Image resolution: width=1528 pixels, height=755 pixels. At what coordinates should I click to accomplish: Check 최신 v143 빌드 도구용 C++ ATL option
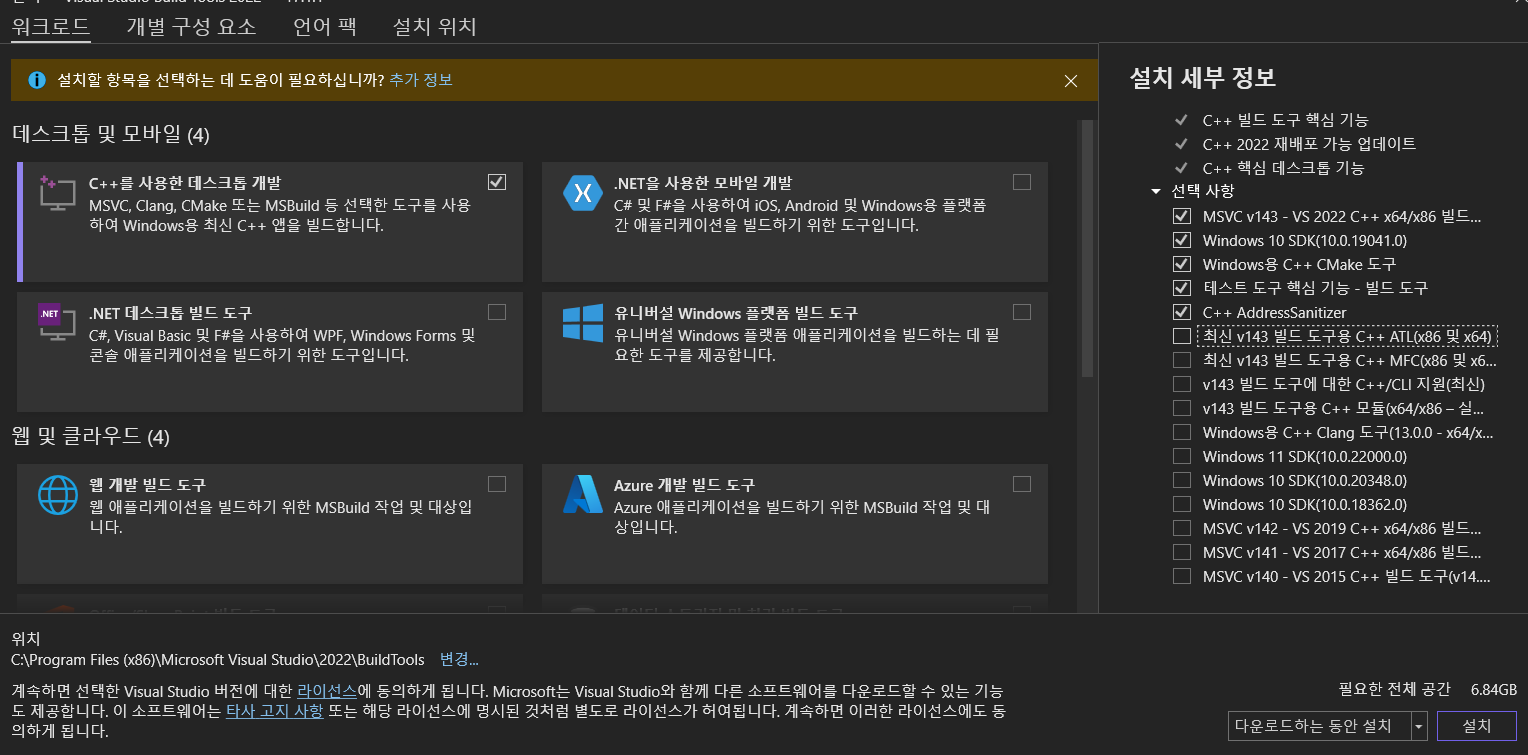(x=1182, y=336)
